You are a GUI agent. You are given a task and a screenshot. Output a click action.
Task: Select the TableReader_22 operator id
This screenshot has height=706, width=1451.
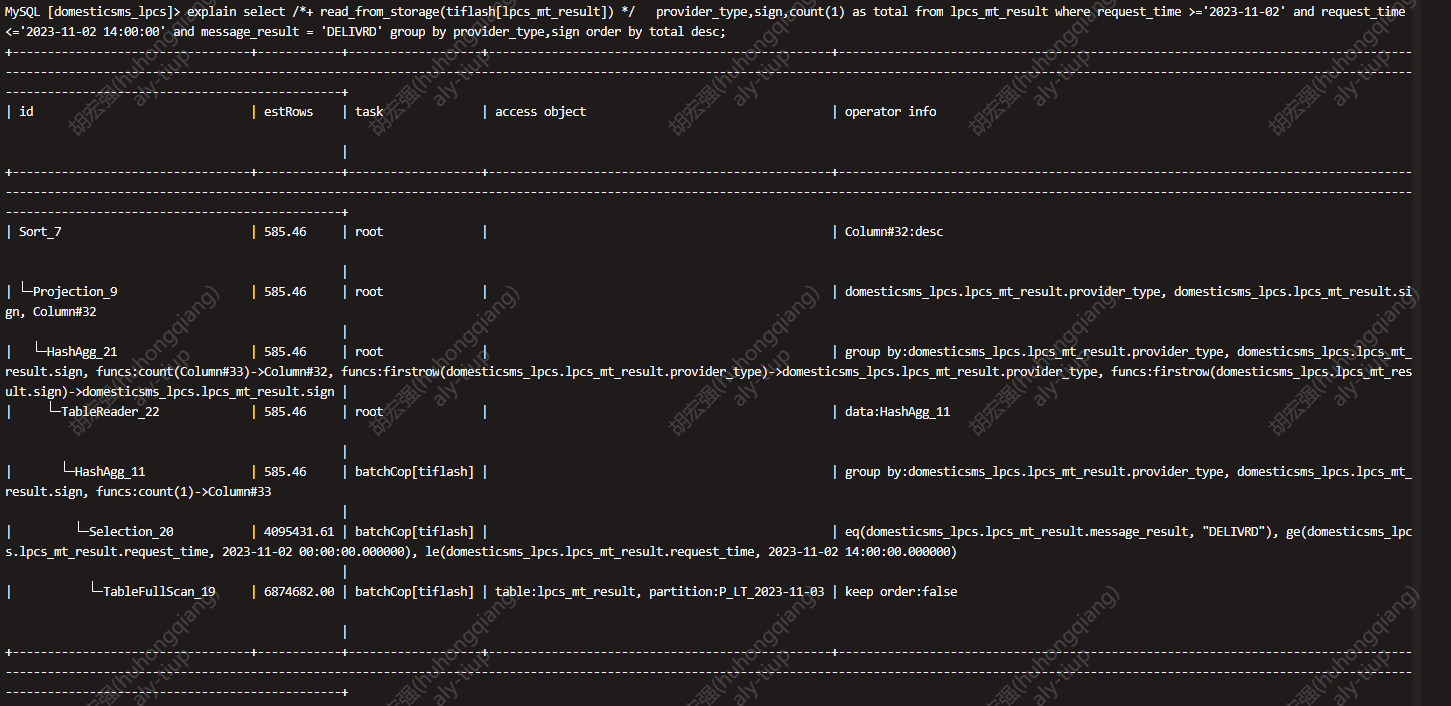coord(110,412)
